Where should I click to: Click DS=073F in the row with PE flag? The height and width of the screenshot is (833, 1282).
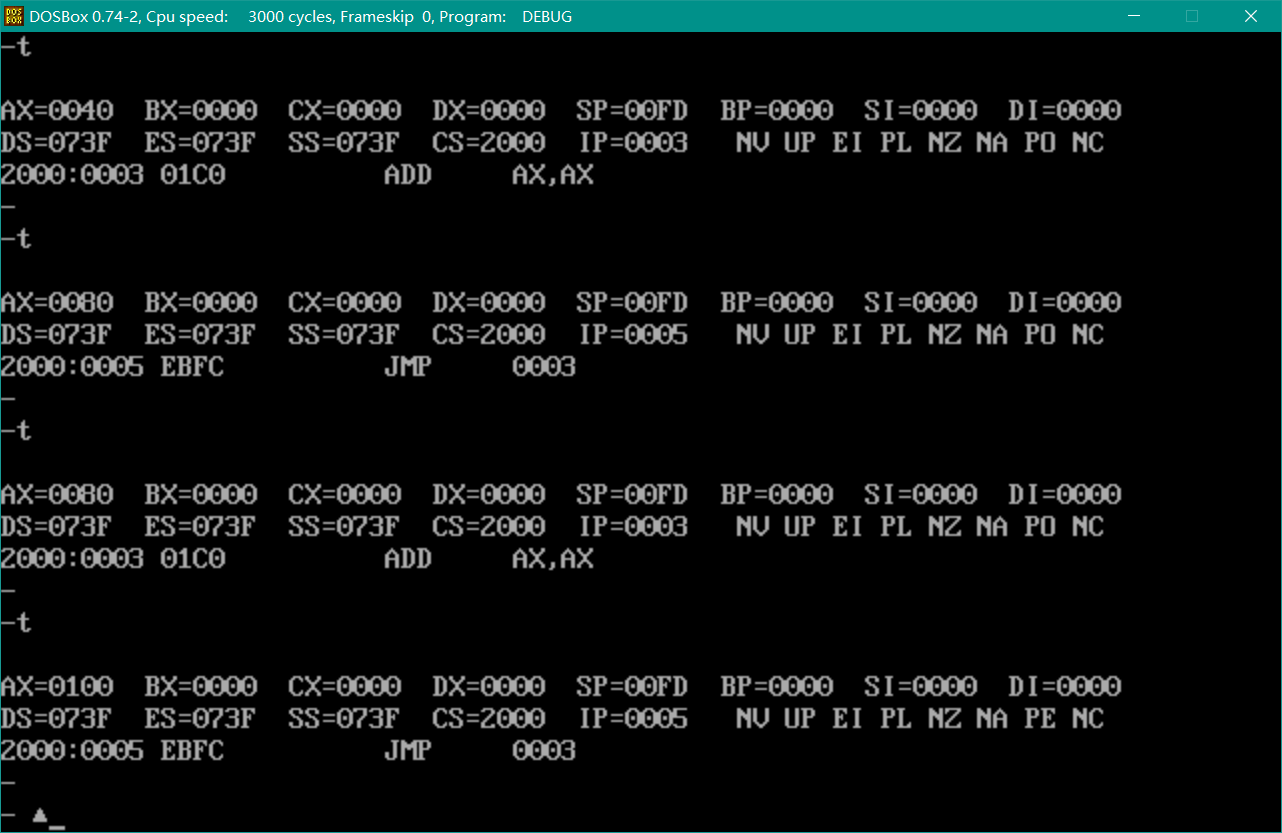click(57, 718)
